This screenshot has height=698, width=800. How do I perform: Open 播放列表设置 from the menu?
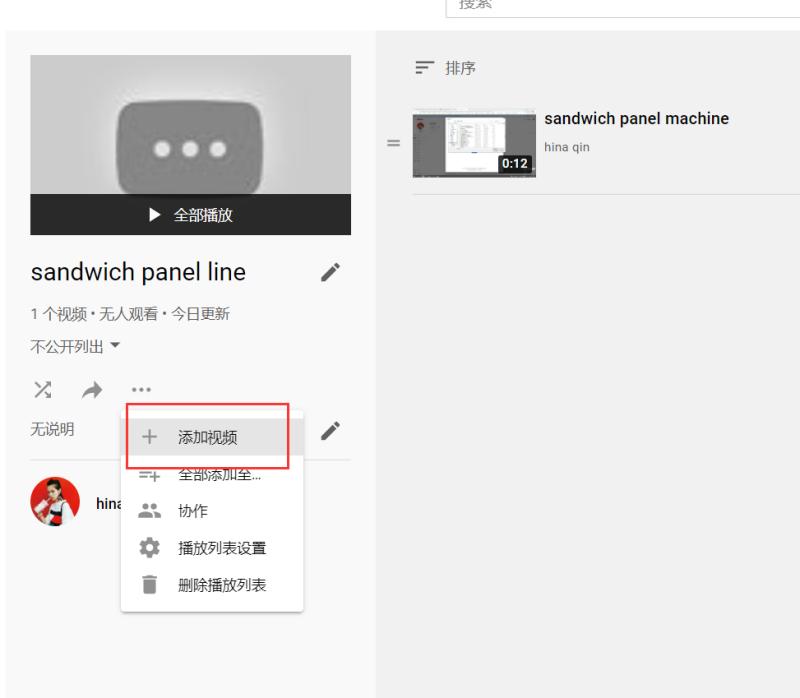point(221,548)
